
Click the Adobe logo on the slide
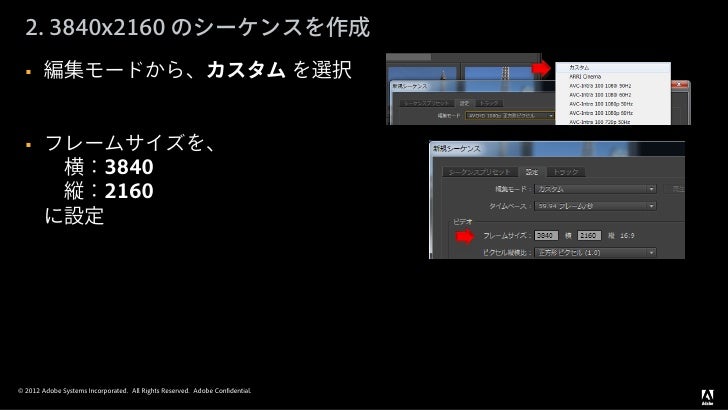pyautogui.click(x=707, y=397)
